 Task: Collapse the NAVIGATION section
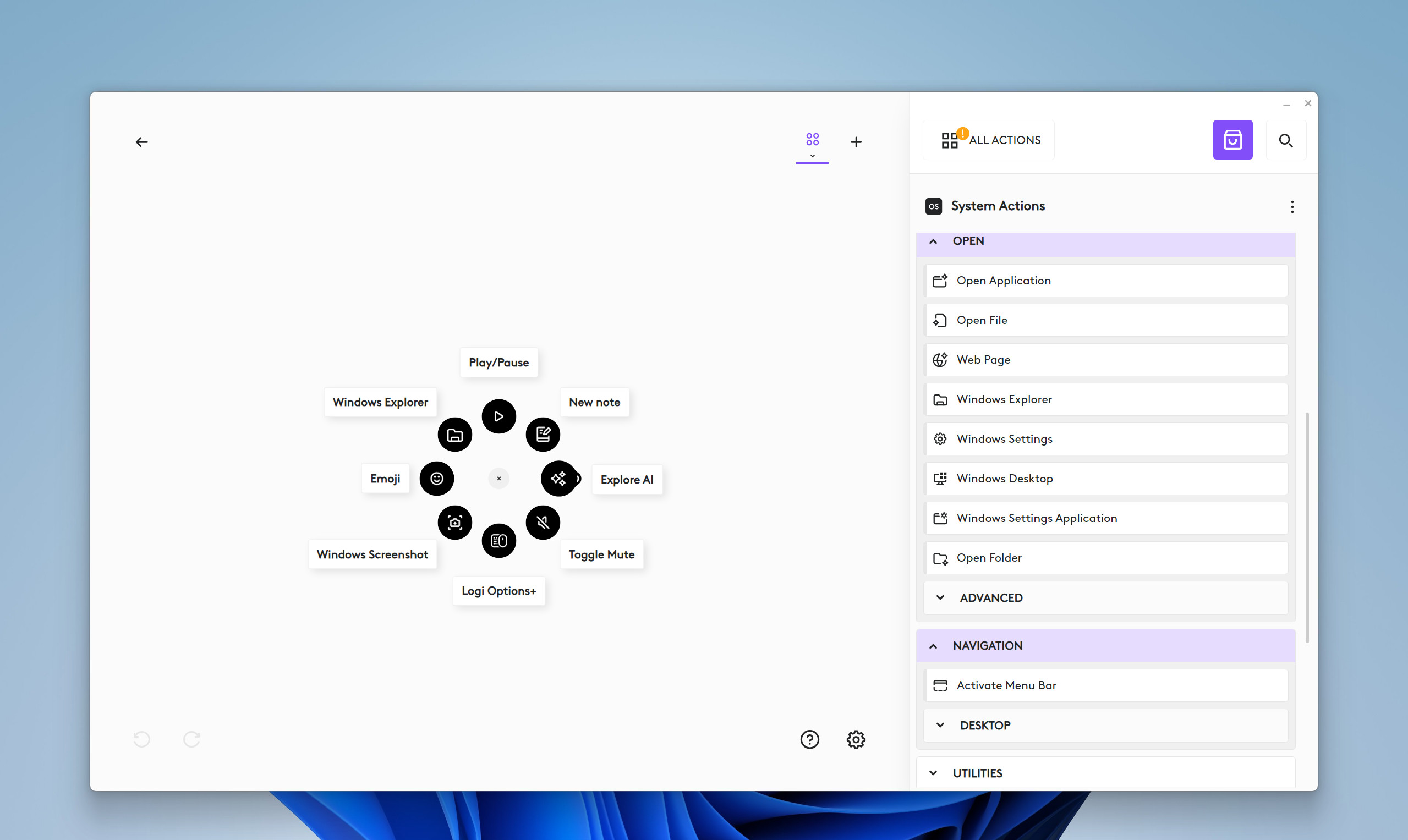[x=1106, y=646]
